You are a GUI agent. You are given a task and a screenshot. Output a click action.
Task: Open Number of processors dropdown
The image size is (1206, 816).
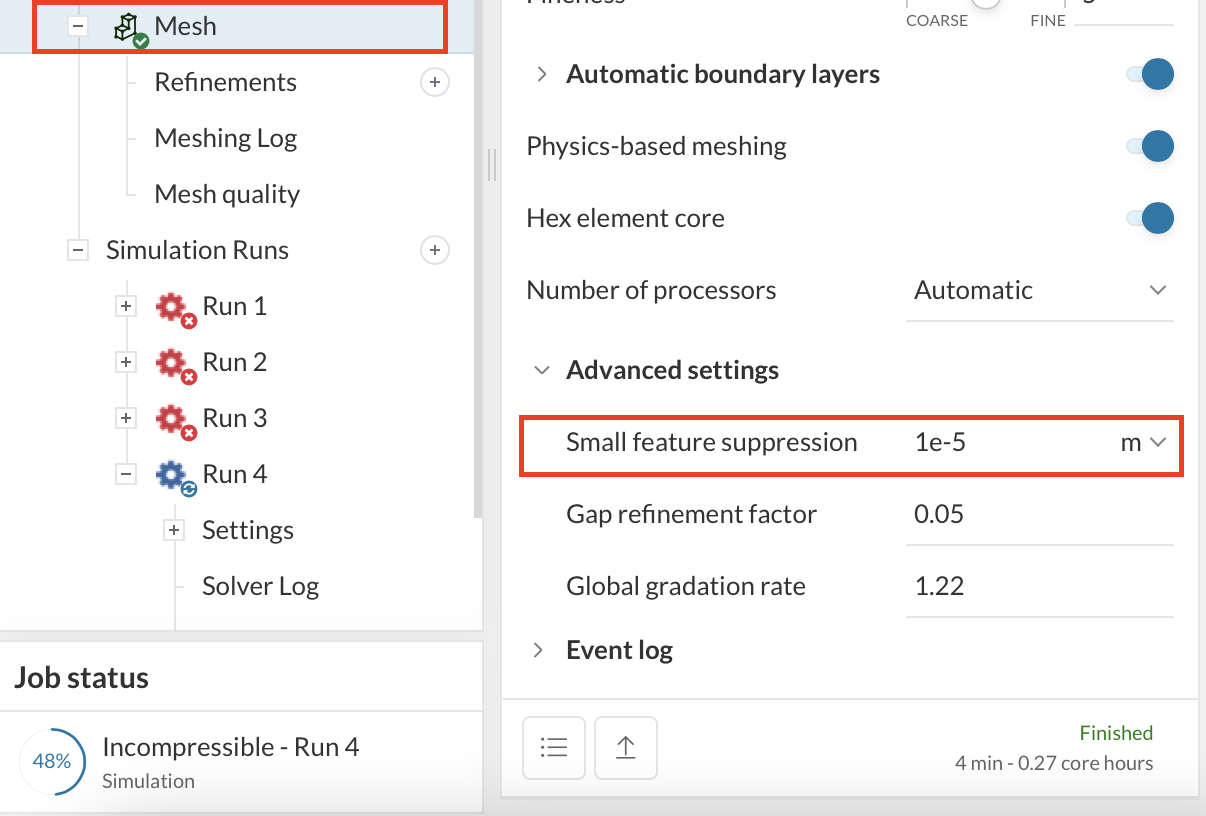pyautogui.click(x=1039, y=291)
